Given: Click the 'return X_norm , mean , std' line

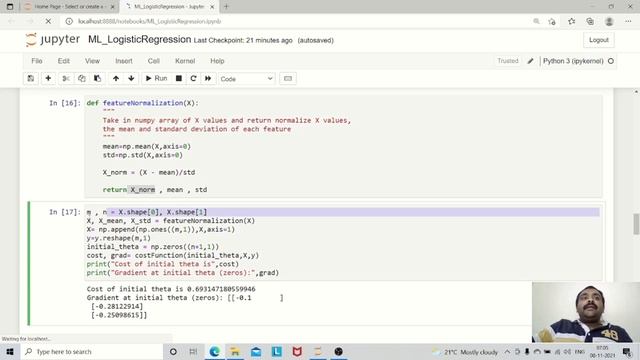Looking at the screenshot, I should 155,190.
